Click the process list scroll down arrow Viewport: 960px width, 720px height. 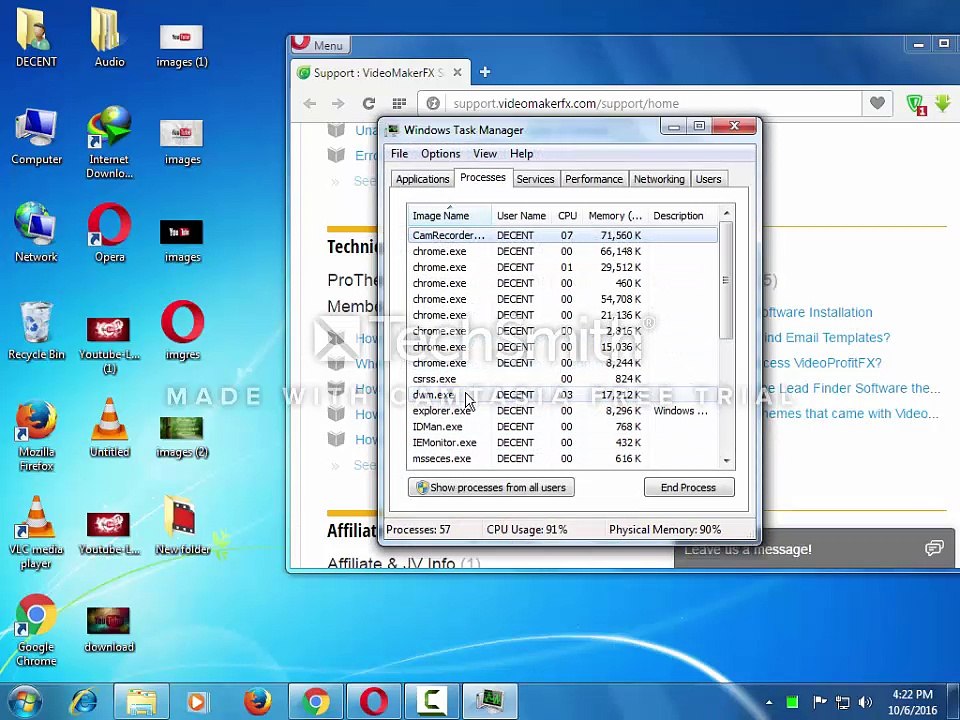point(727,460)
